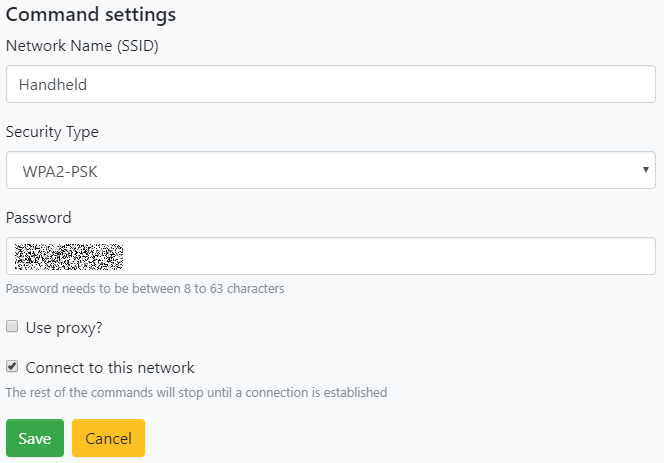Click the password length hint text

[145, 288]
